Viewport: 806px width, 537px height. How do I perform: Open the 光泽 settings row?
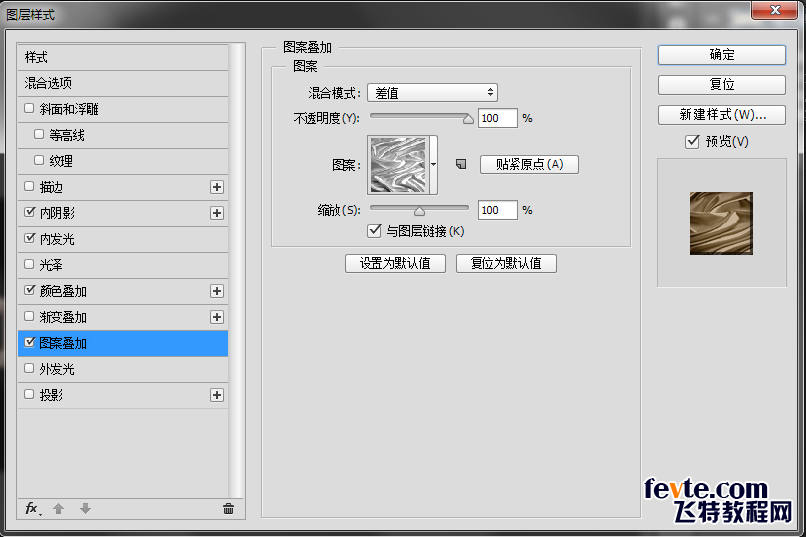[x=123, y=265]
